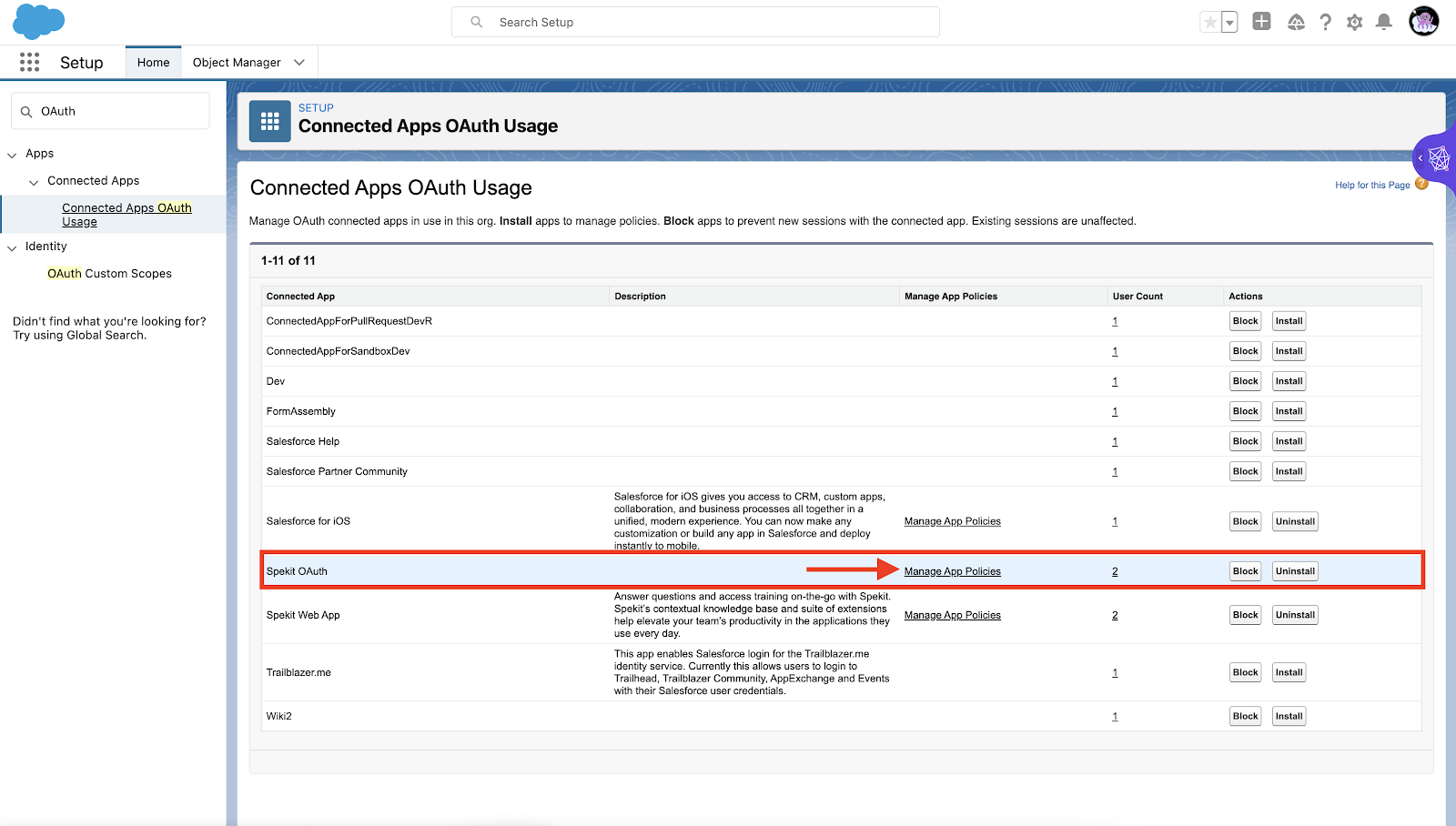Block the Salesforce Help app
The height and width of the screenshot is (826, 1456).
click(1245, 441)
